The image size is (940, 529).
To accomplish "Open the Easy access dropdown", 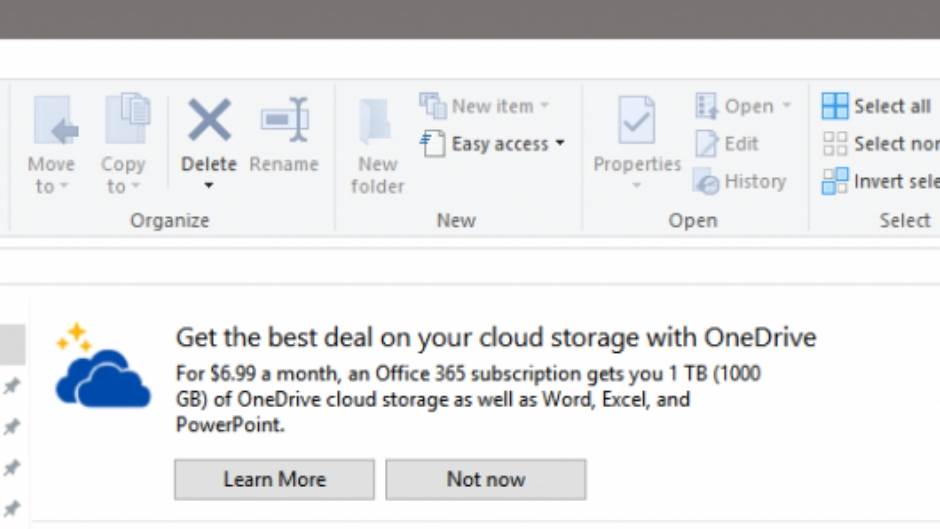I will (560, 144).
